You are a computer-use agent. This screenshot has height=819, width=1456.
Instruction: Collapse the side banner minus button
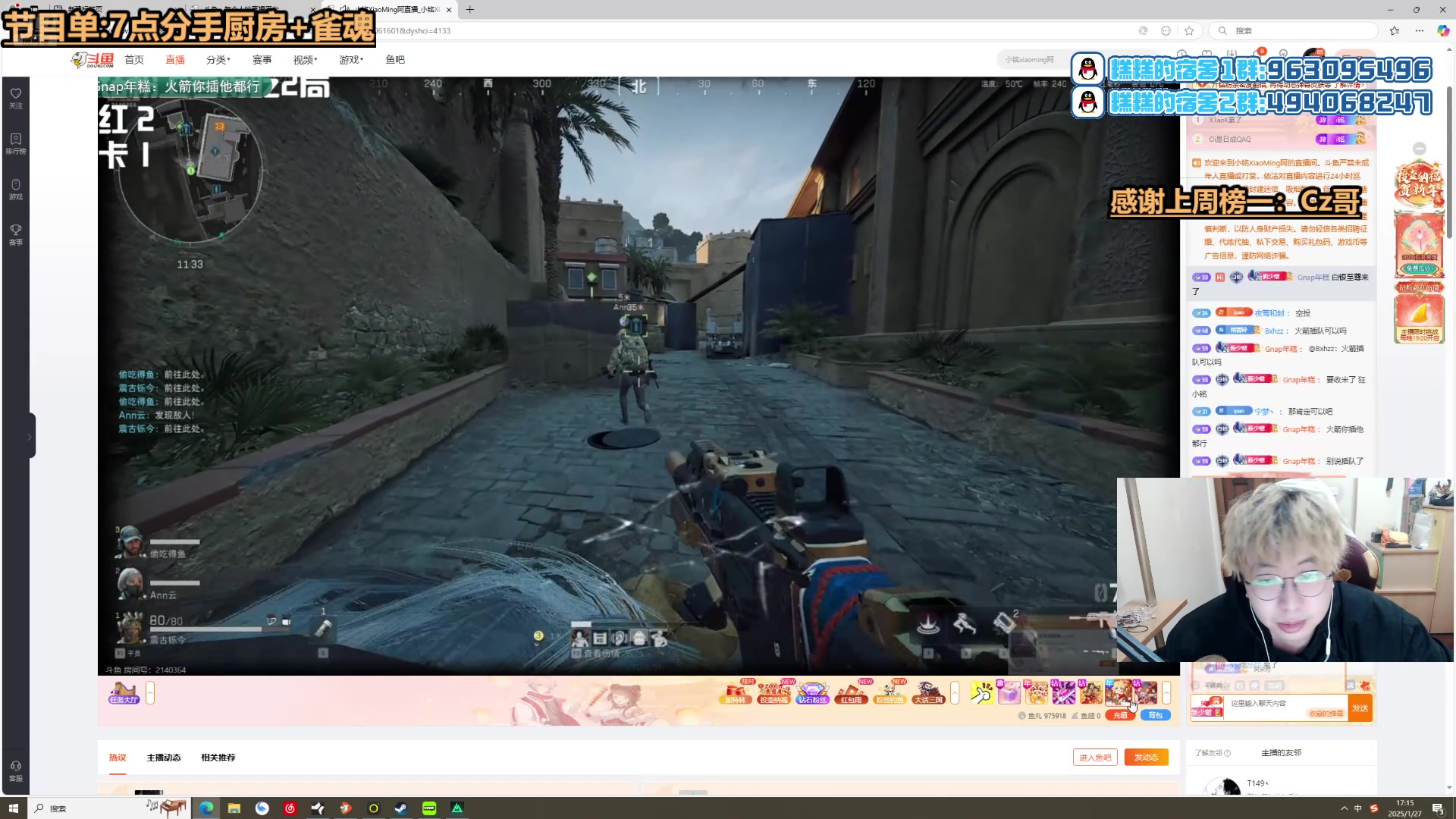click(x=1420, y=149)
